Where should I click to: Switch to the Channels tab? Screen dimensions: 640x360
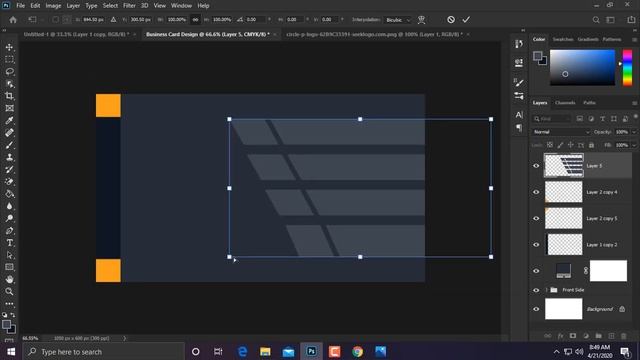coord(565,103)
